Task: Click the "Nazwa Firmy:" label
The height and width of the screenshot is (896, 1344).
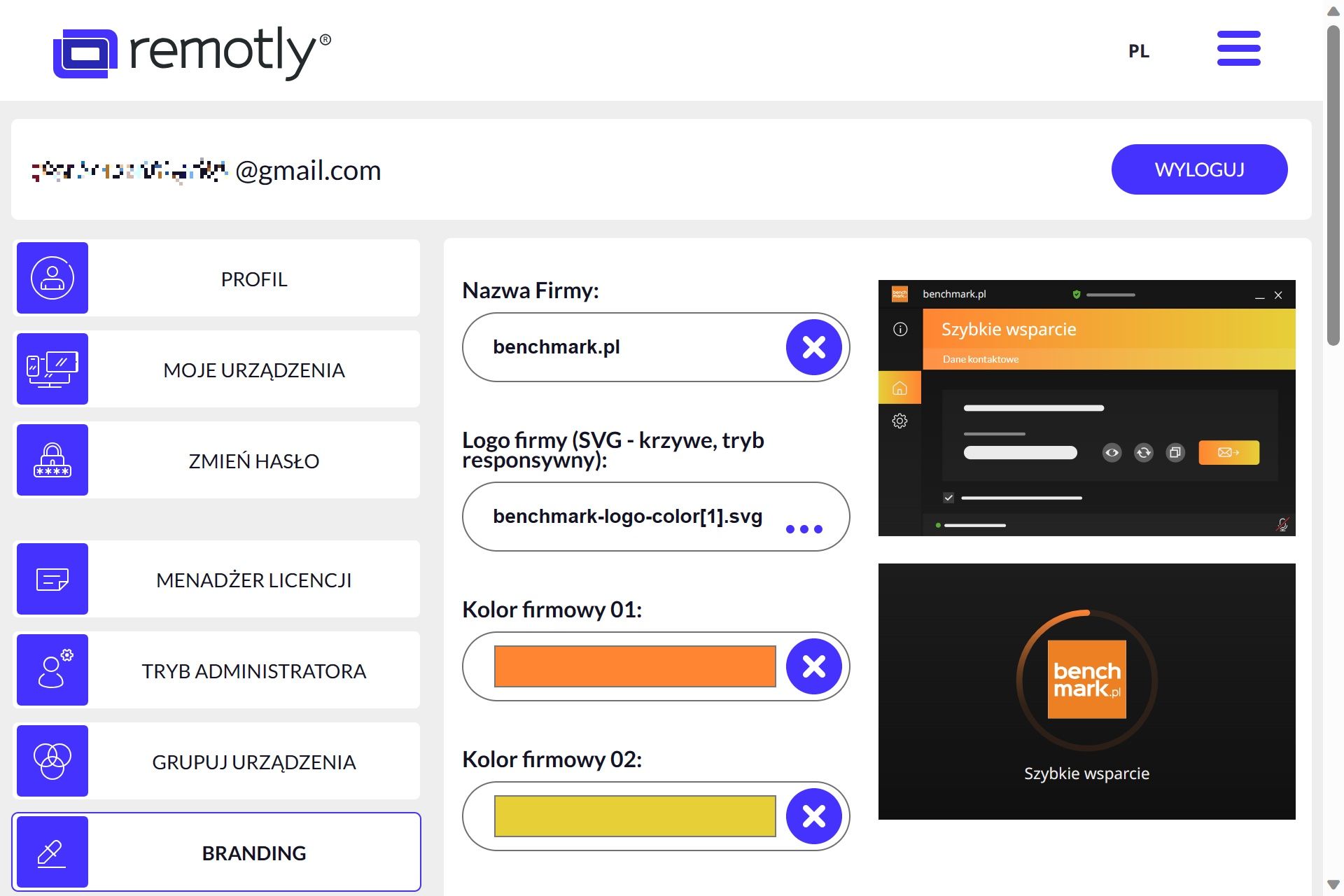Action: click(x=531, y=290)
